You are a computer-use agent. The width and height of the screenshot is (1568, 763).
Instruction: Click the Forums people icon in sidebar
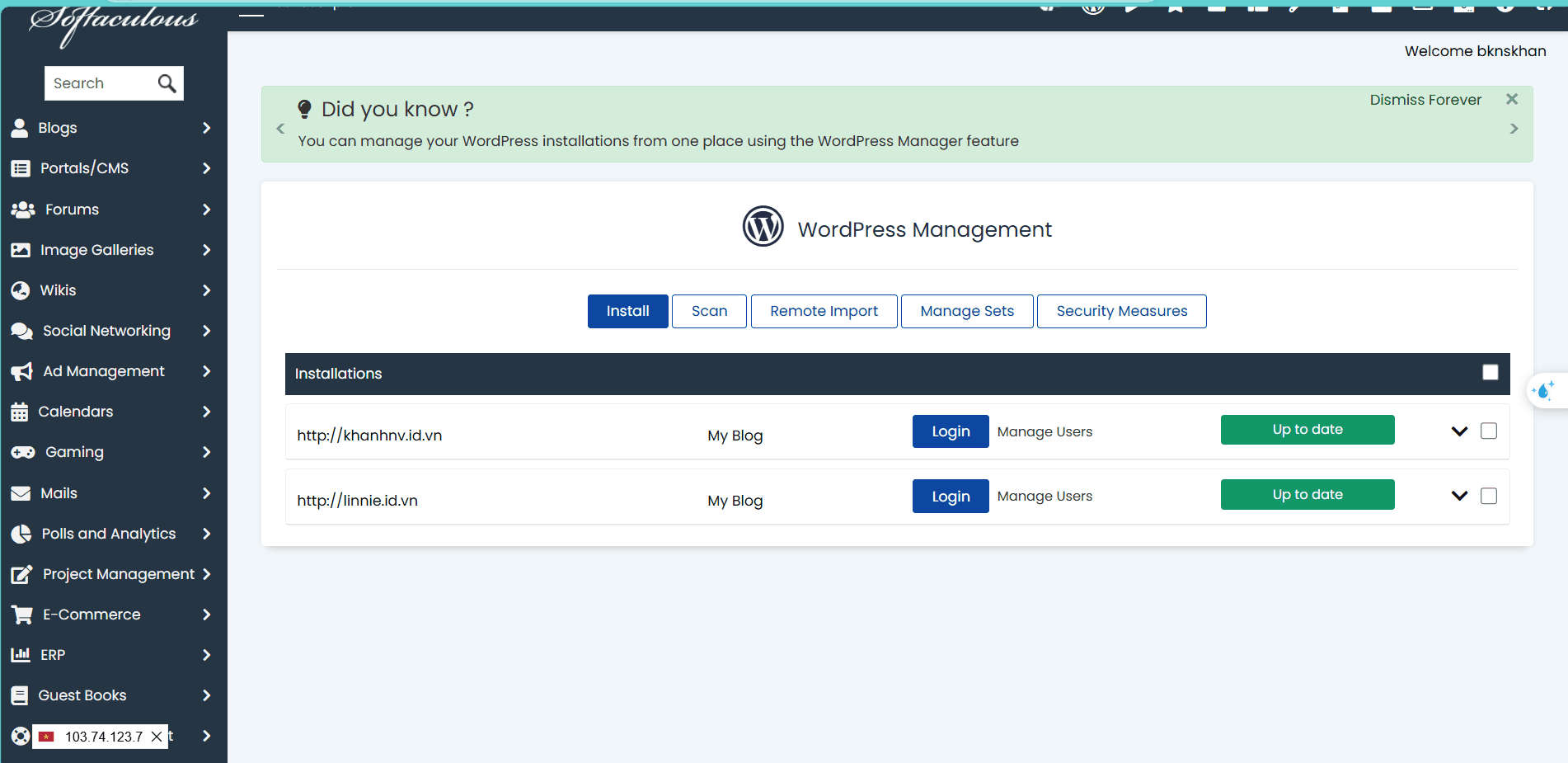22,210
